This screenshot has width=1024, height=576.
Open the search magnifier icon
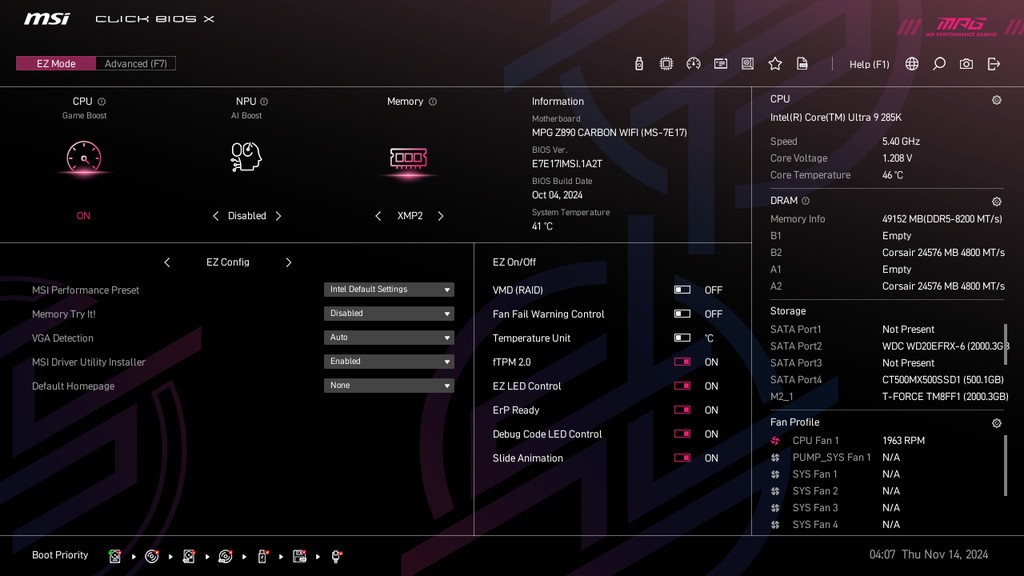[x=939, y=63]
